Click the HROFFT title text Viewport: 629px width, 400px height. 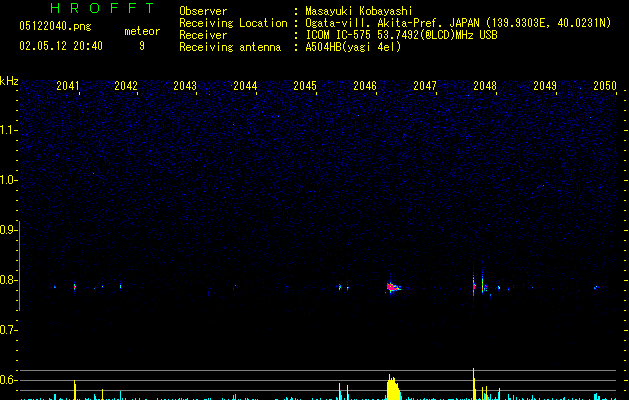(x=102, y=8)
